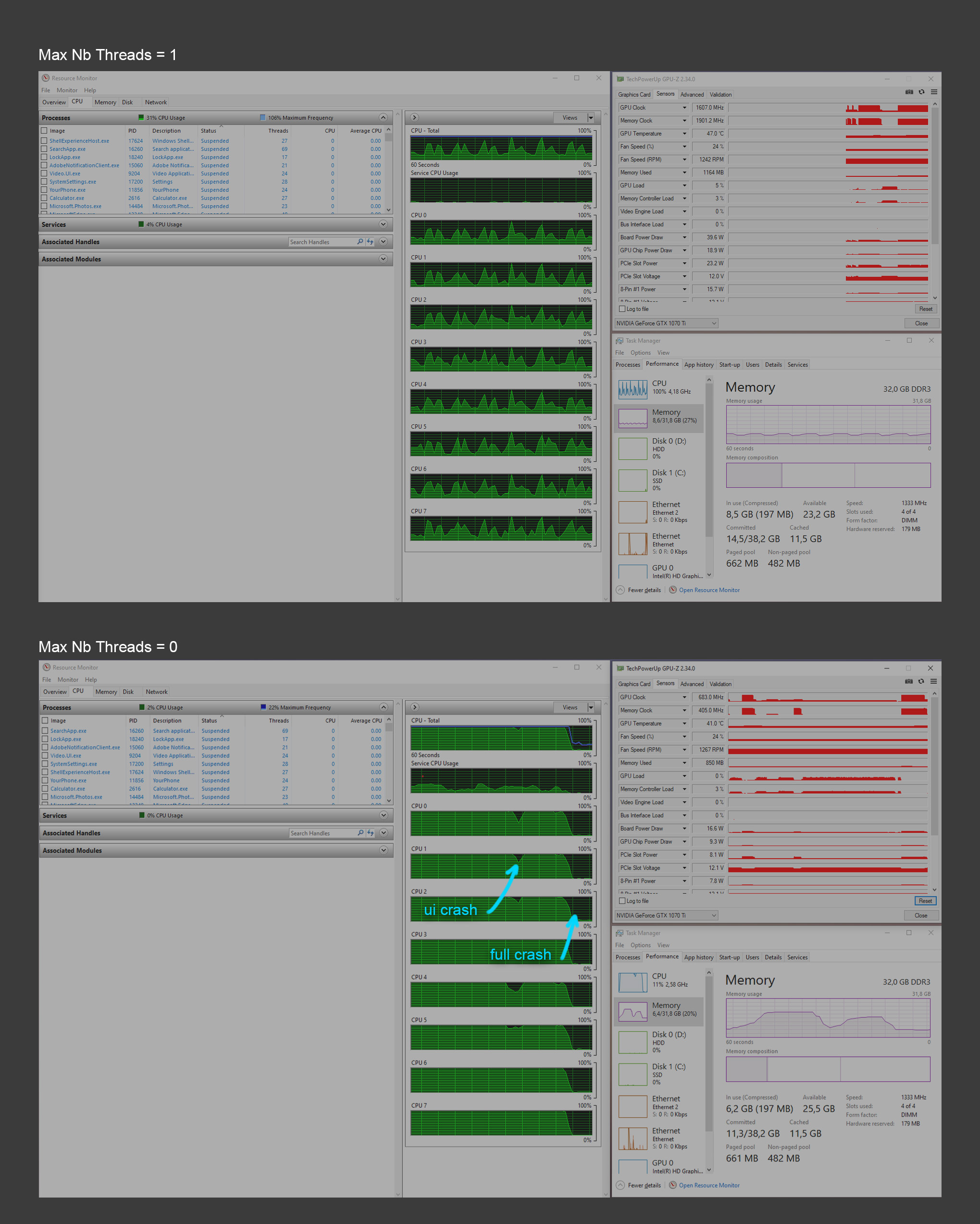Click the GPU-Z refresh icon under Max Nb Threads = 0

coord(921,681)
